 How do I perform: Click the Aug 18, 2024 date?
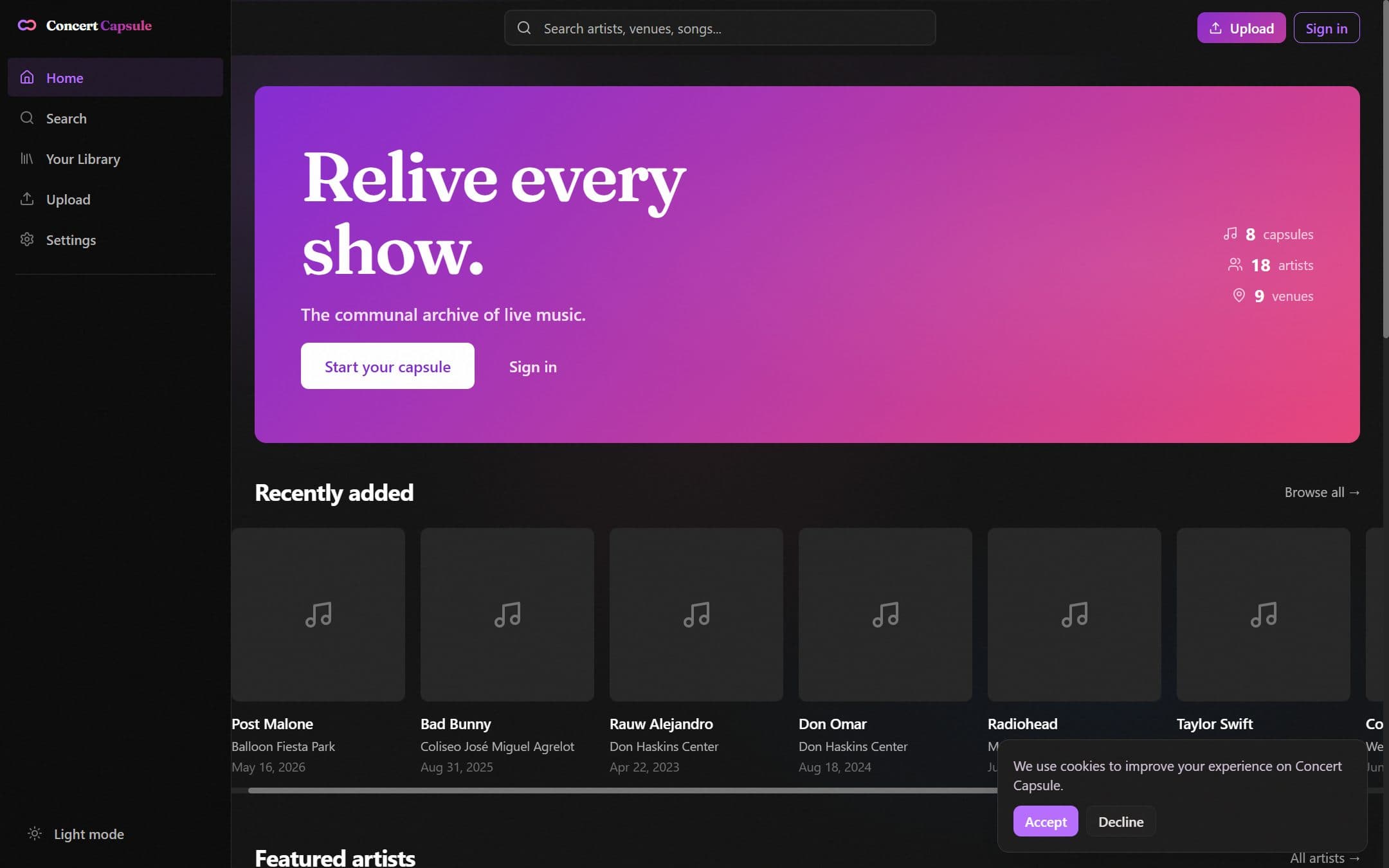point(835,767)
